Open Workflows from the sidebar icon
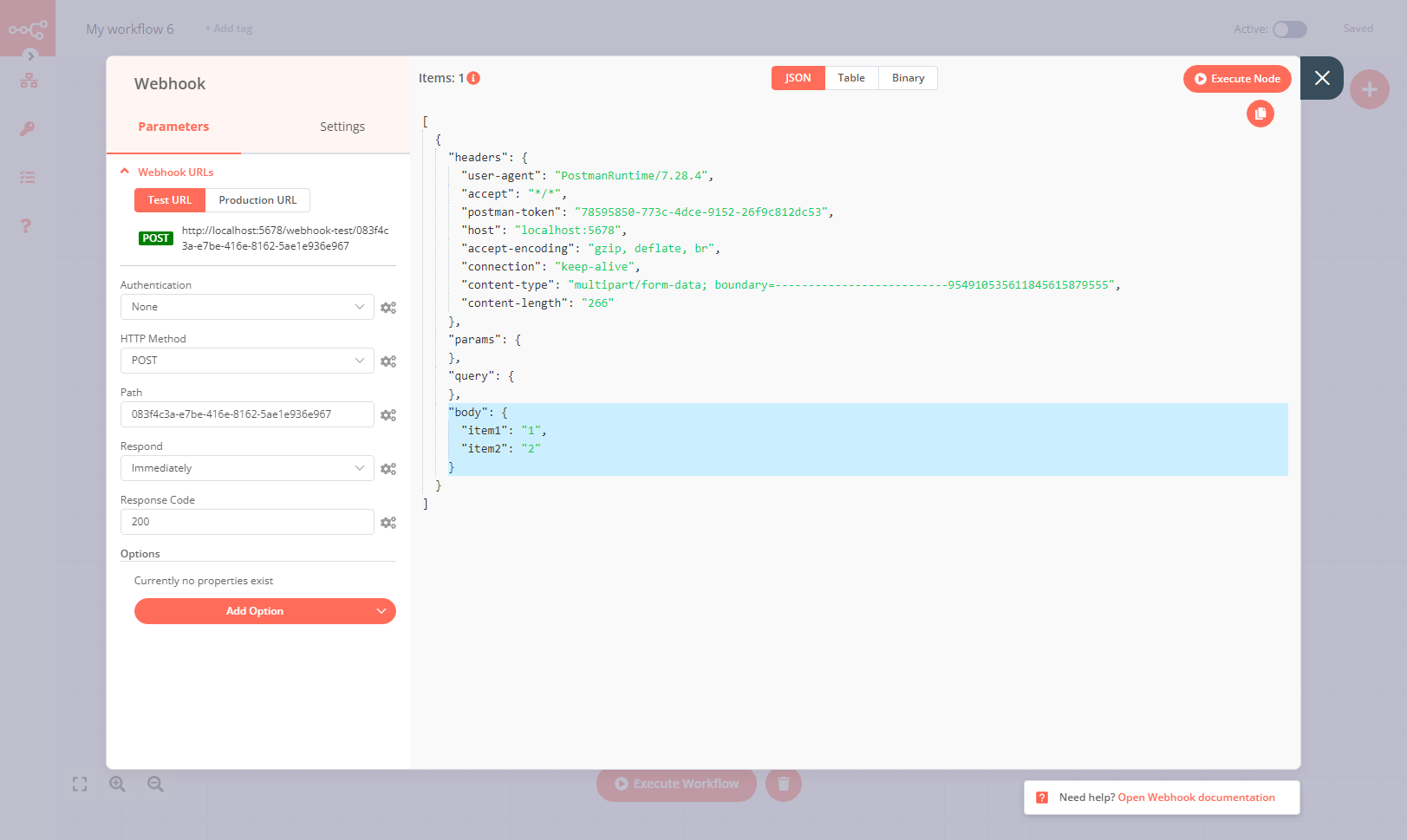The height and width of the screenshot is (840, 1407). tap(29, 81)
